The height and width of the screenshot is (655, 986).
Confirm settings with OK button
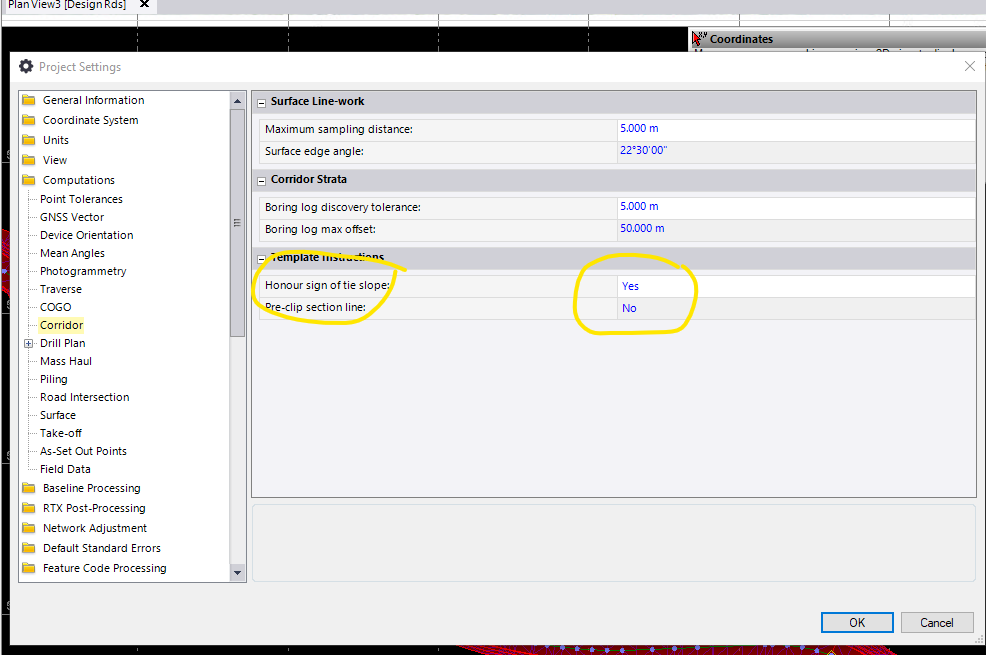point(857,623)
